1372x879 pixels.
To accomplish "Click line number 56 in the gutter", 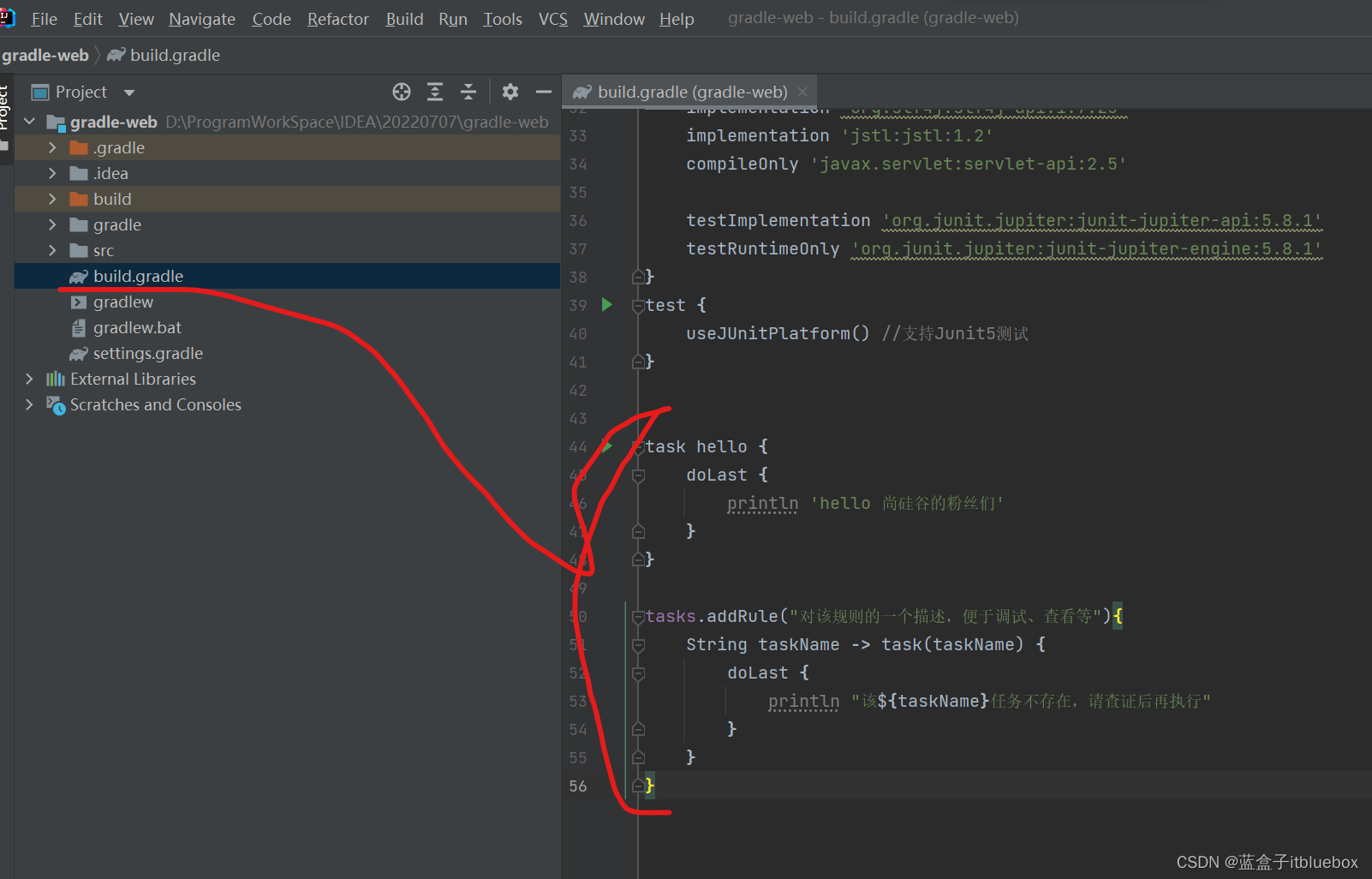I will 578,786.
